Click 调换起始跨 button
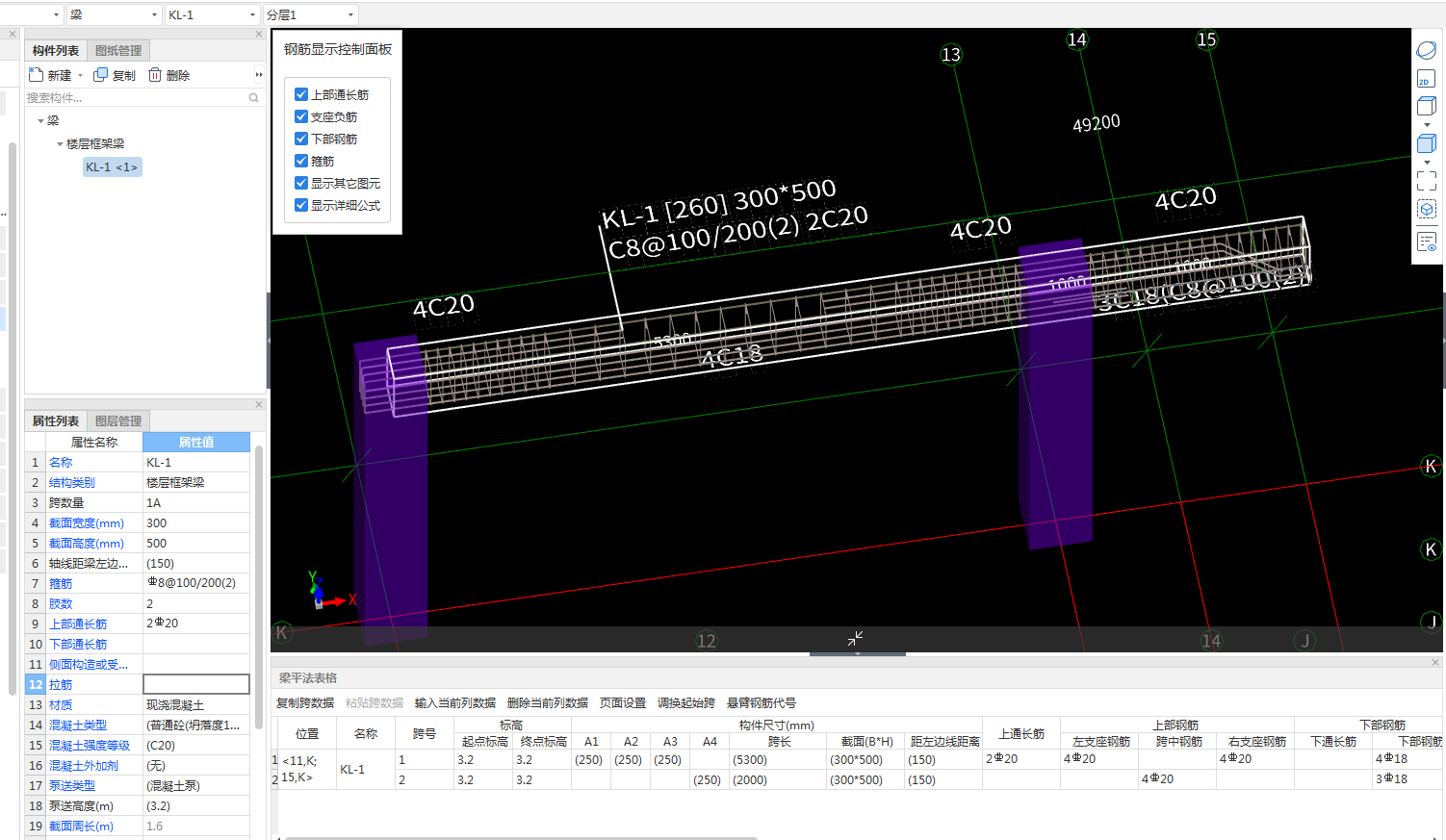Viewport: 1446px width, 840px height. pyautogui.click(x=686, y=703)
